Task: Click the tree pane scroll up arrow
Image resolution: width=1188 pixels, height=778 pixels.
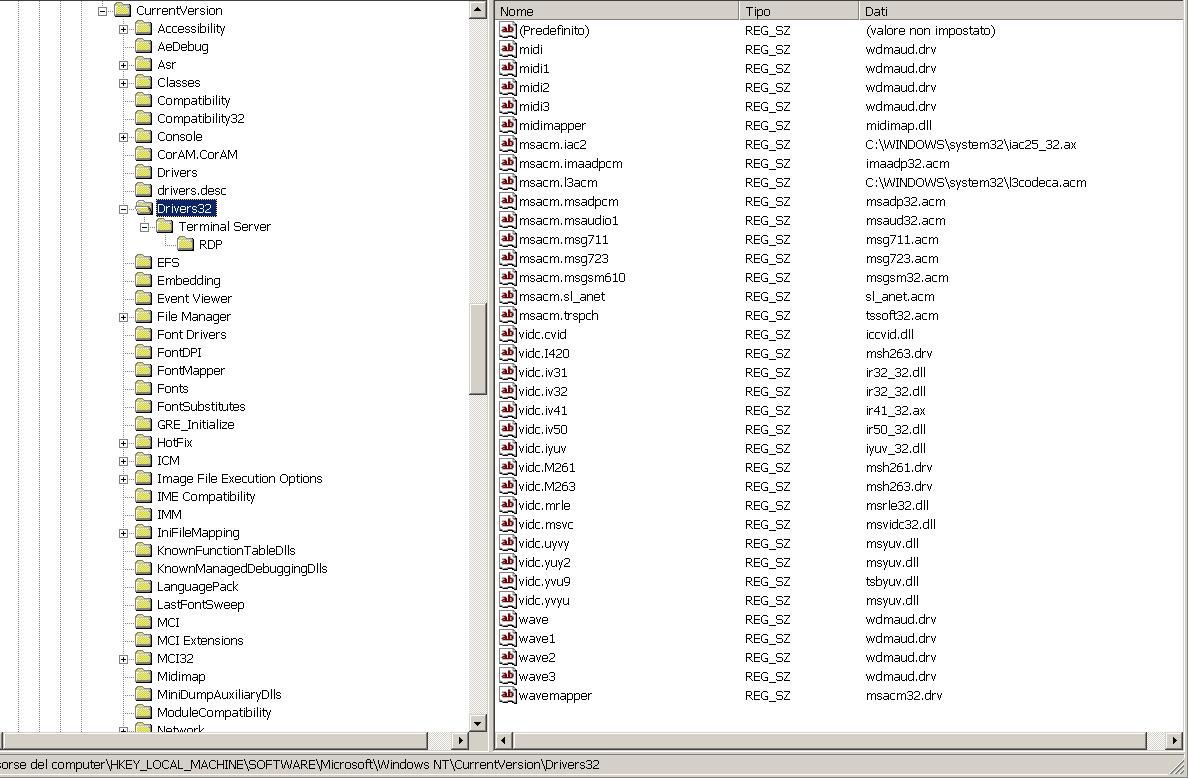Action: point(477,10)
